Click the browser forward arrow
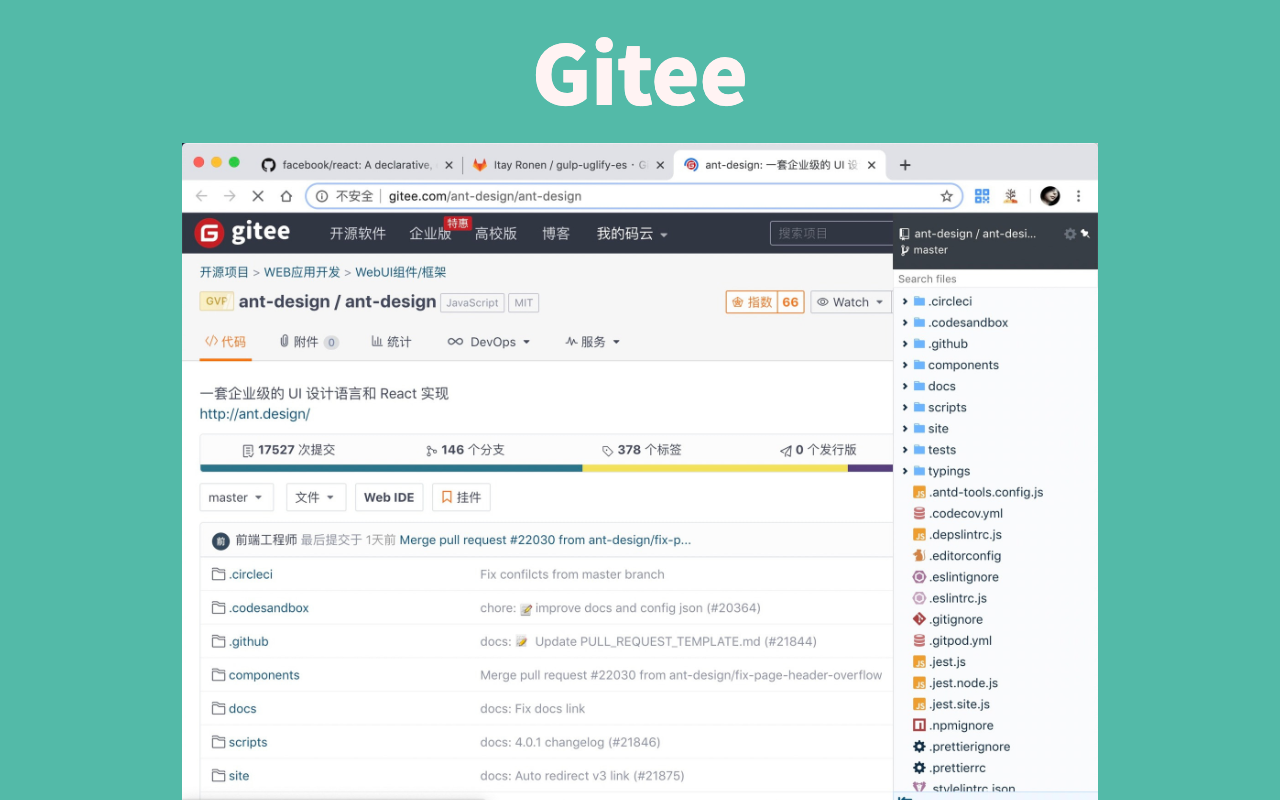Image resolution: width=1280 pixels, height=800 pixels. (x=230, y=196)
